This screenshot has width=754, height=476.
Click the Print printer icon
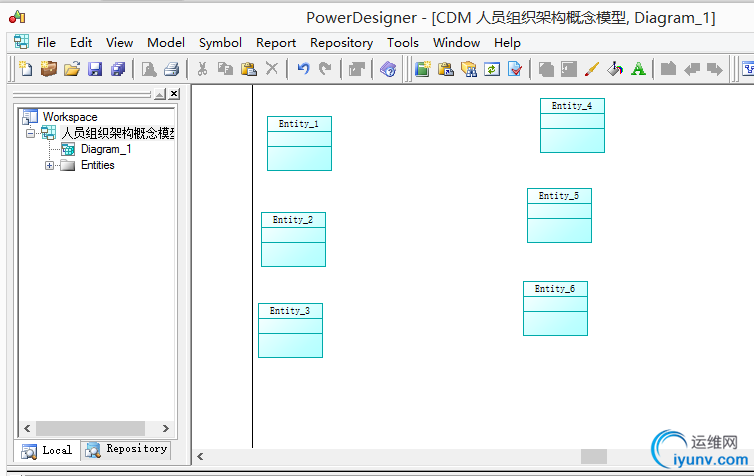coord(171,69)
